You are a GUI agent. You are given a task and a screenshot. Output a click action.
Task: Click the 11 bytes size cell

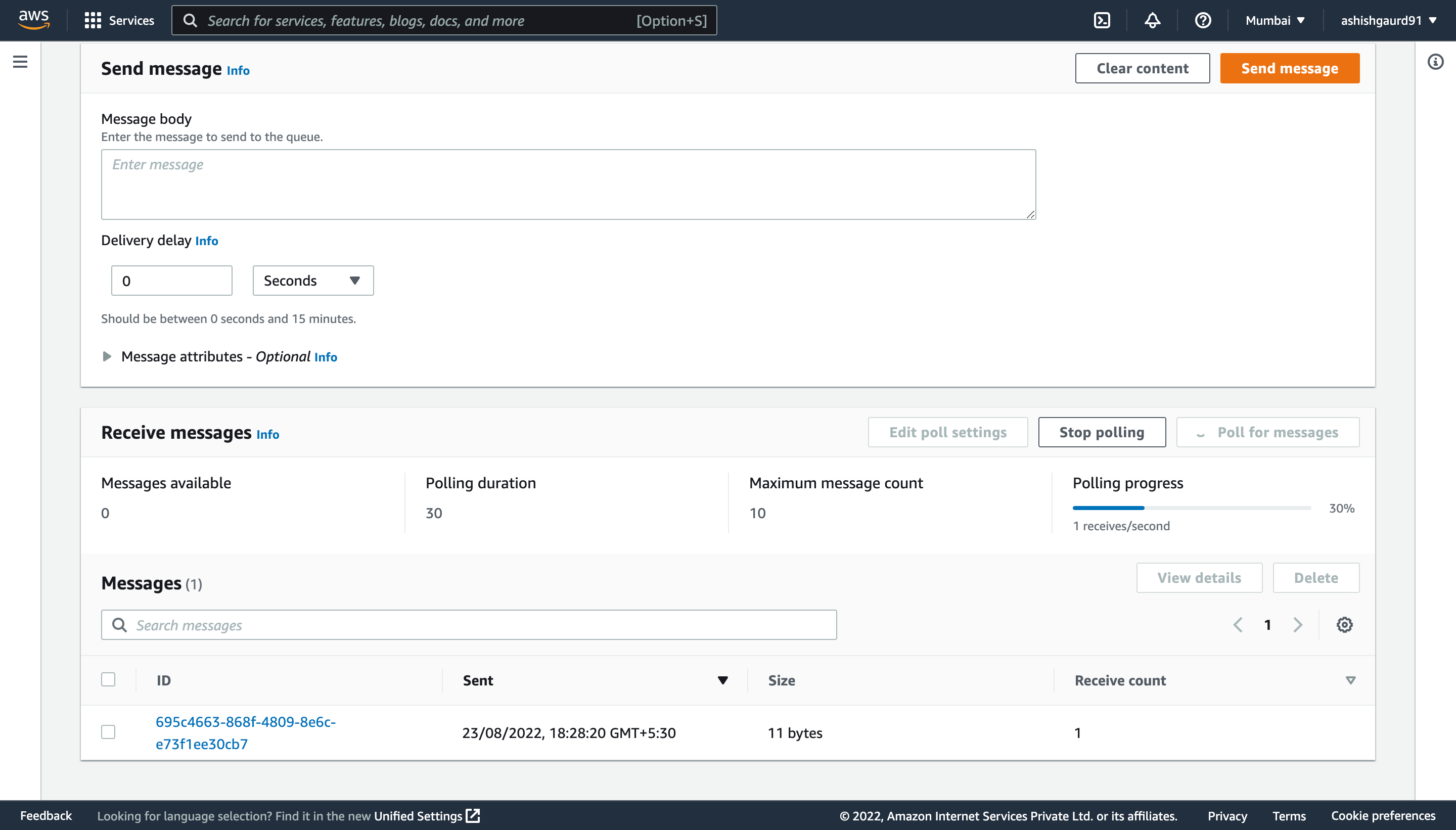pyautogui.click(x=795, y=732)
